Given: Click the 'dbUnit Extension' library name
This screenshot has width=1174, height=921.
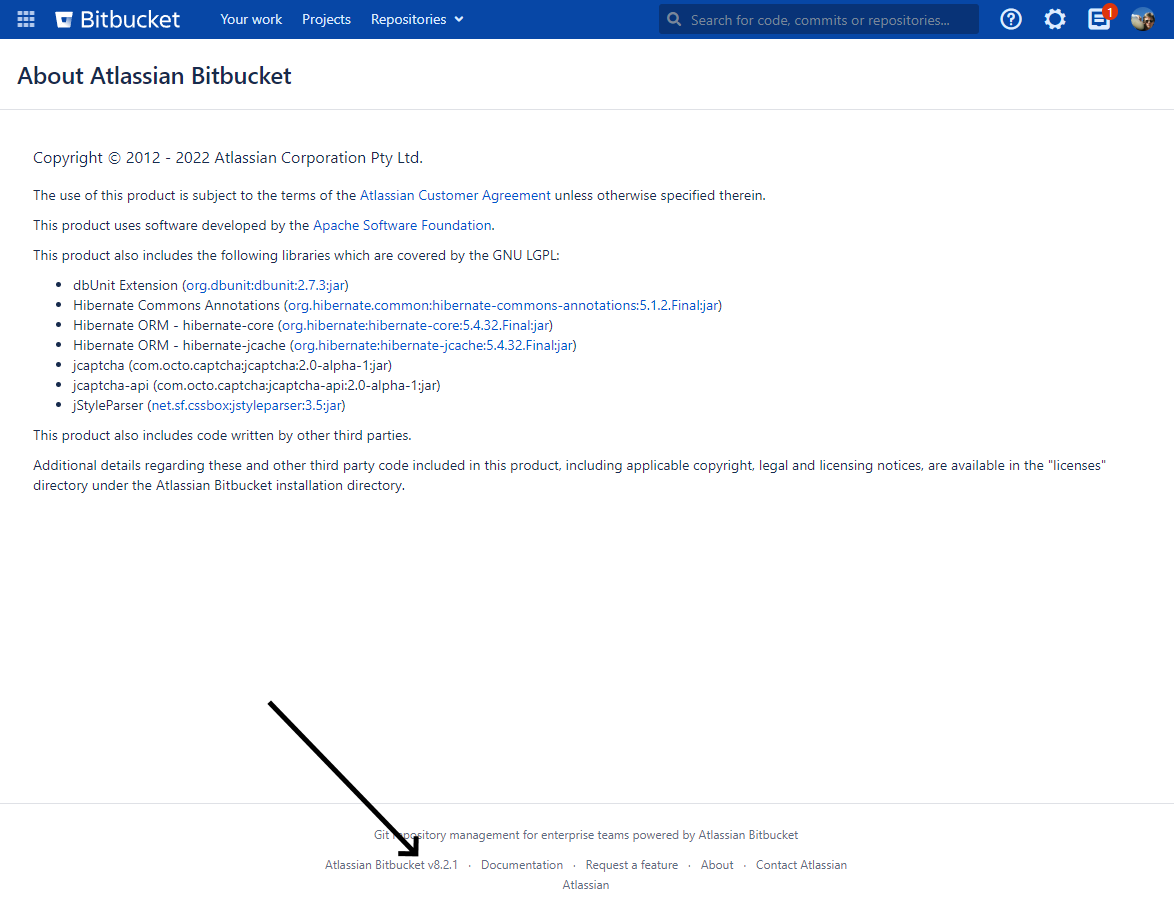Looking at the screenshot, I should pos(125,285).
